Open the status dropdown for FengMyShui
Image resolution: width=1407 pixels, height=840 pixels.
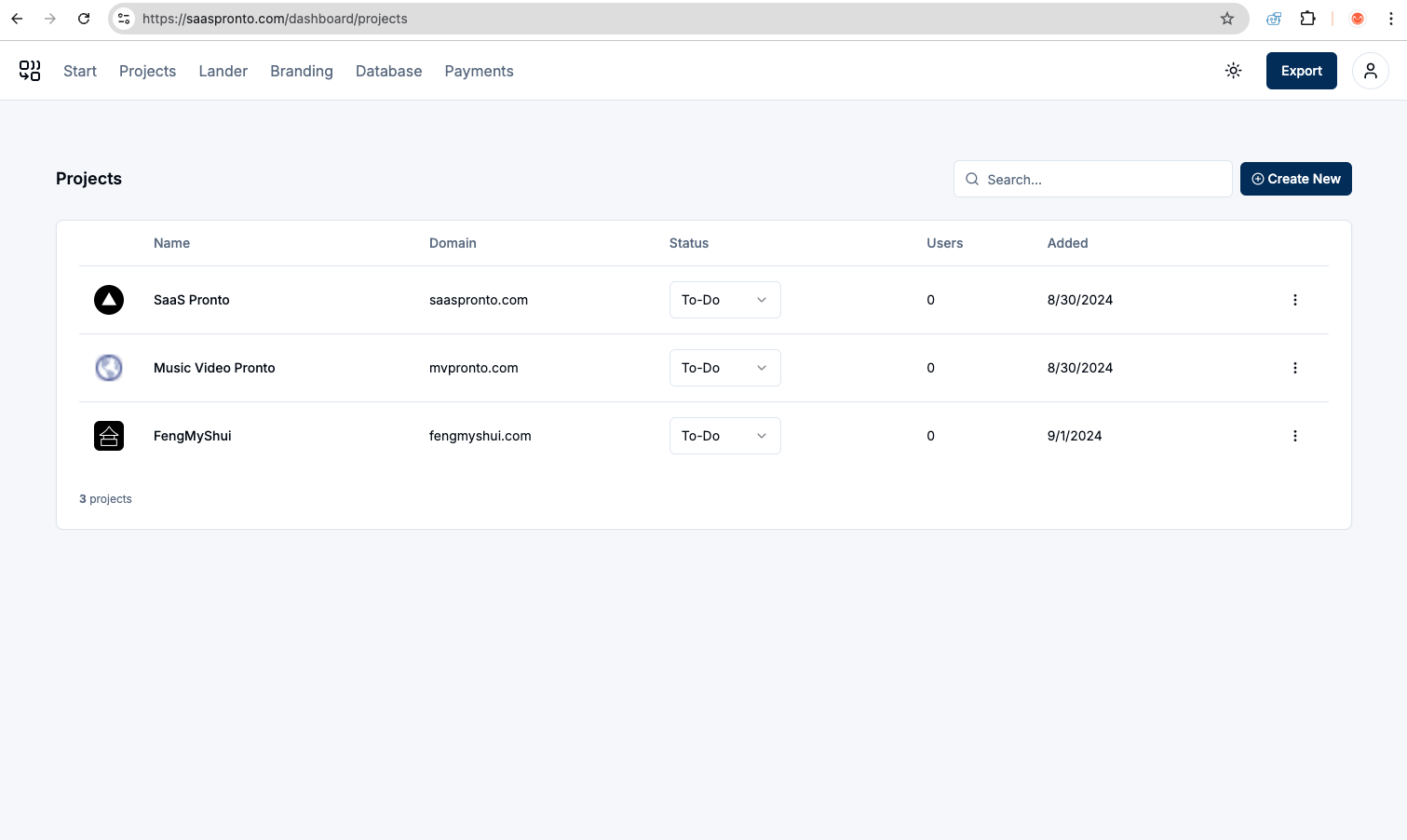tap(725, 436)
